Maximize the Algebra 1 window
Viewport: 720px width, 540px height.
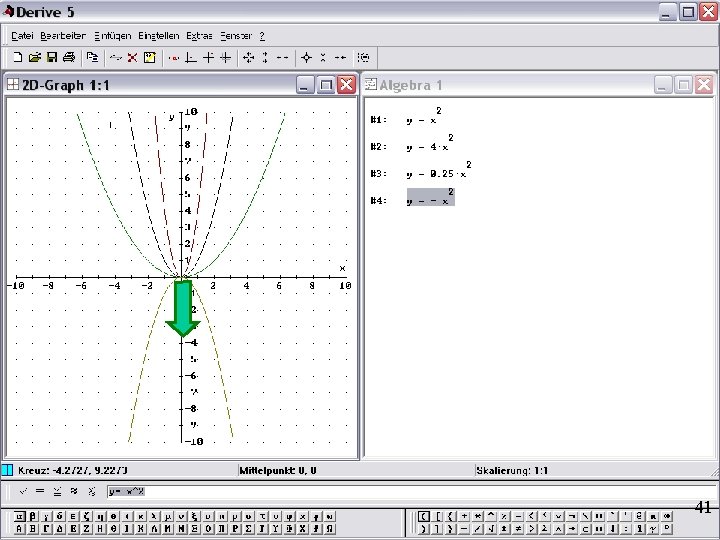[x=683, y=85]
